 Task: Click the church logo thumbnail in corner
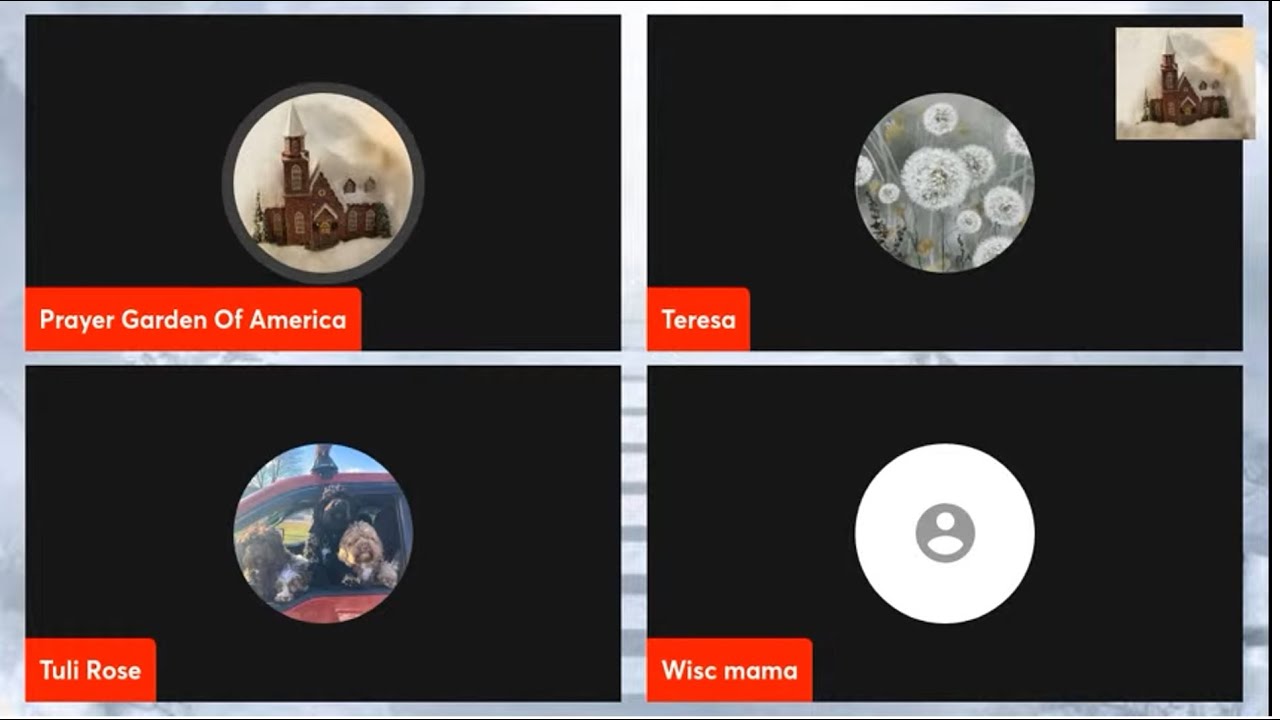pyautogui.click(x=1185, y=83)
